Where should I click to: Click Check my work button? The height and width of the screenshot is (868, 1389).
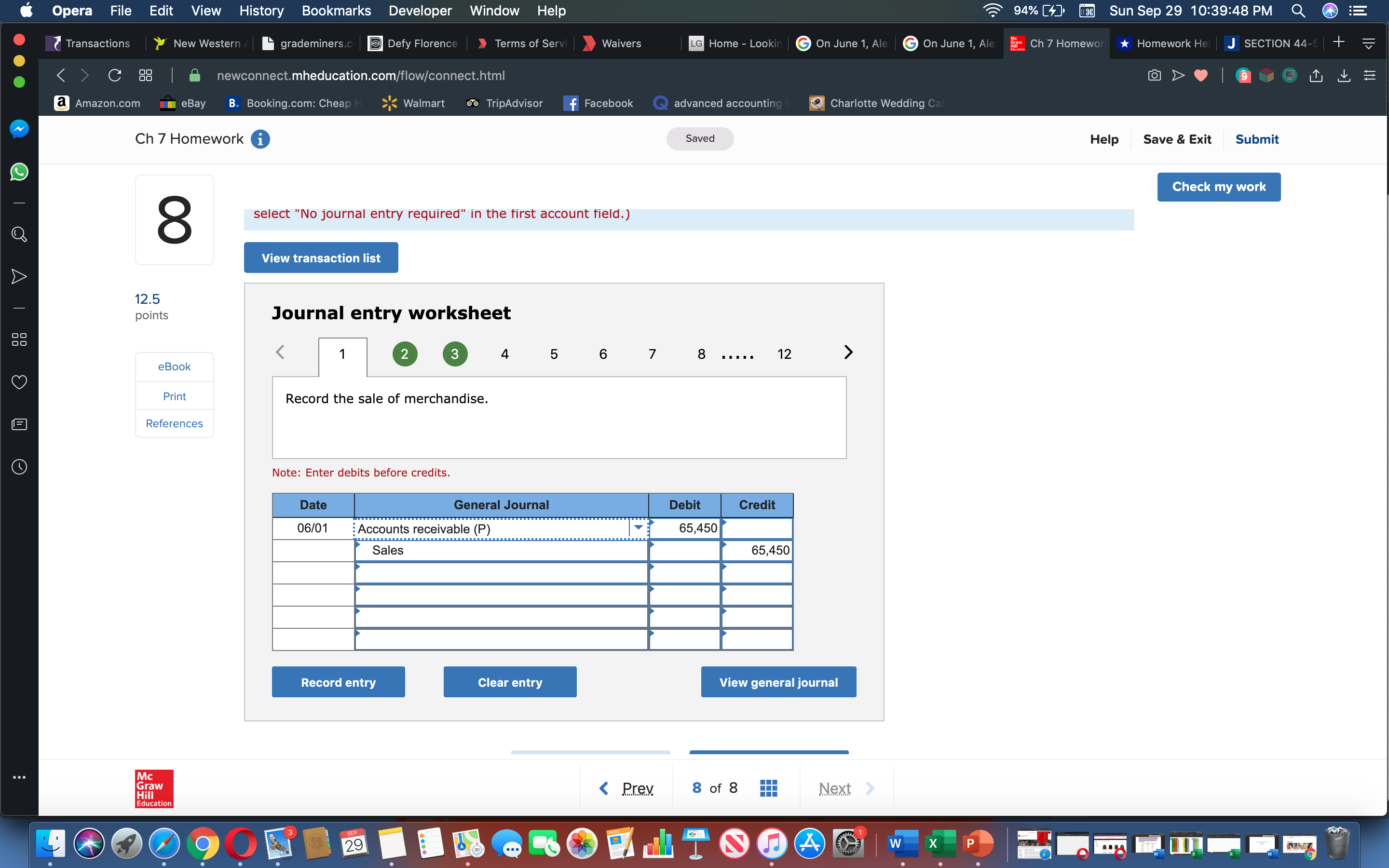point(1218,187)
